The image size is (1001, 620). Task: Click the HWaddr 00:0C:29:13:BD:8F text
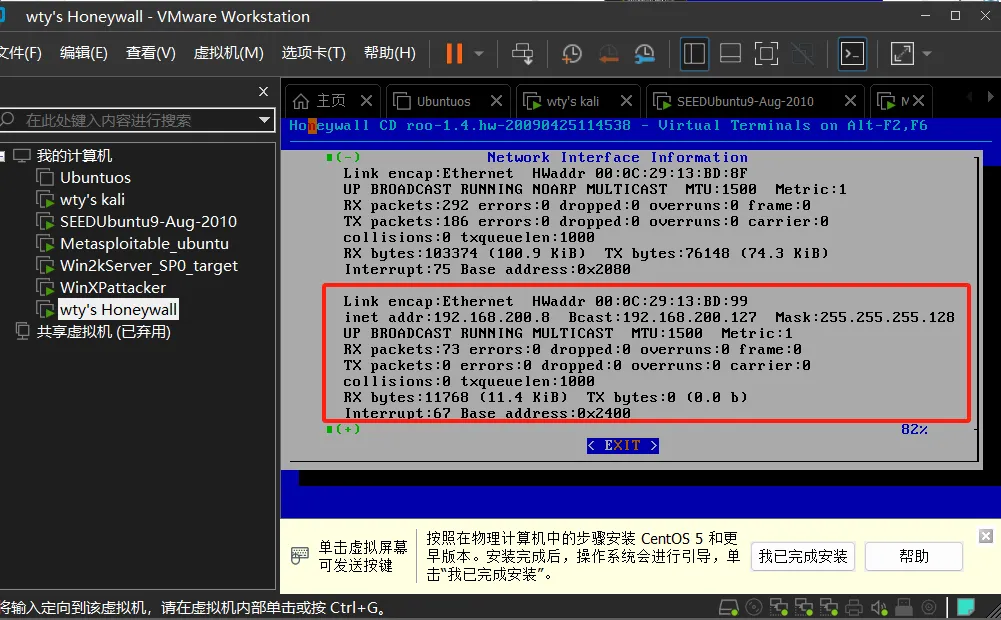coord(640,174)
